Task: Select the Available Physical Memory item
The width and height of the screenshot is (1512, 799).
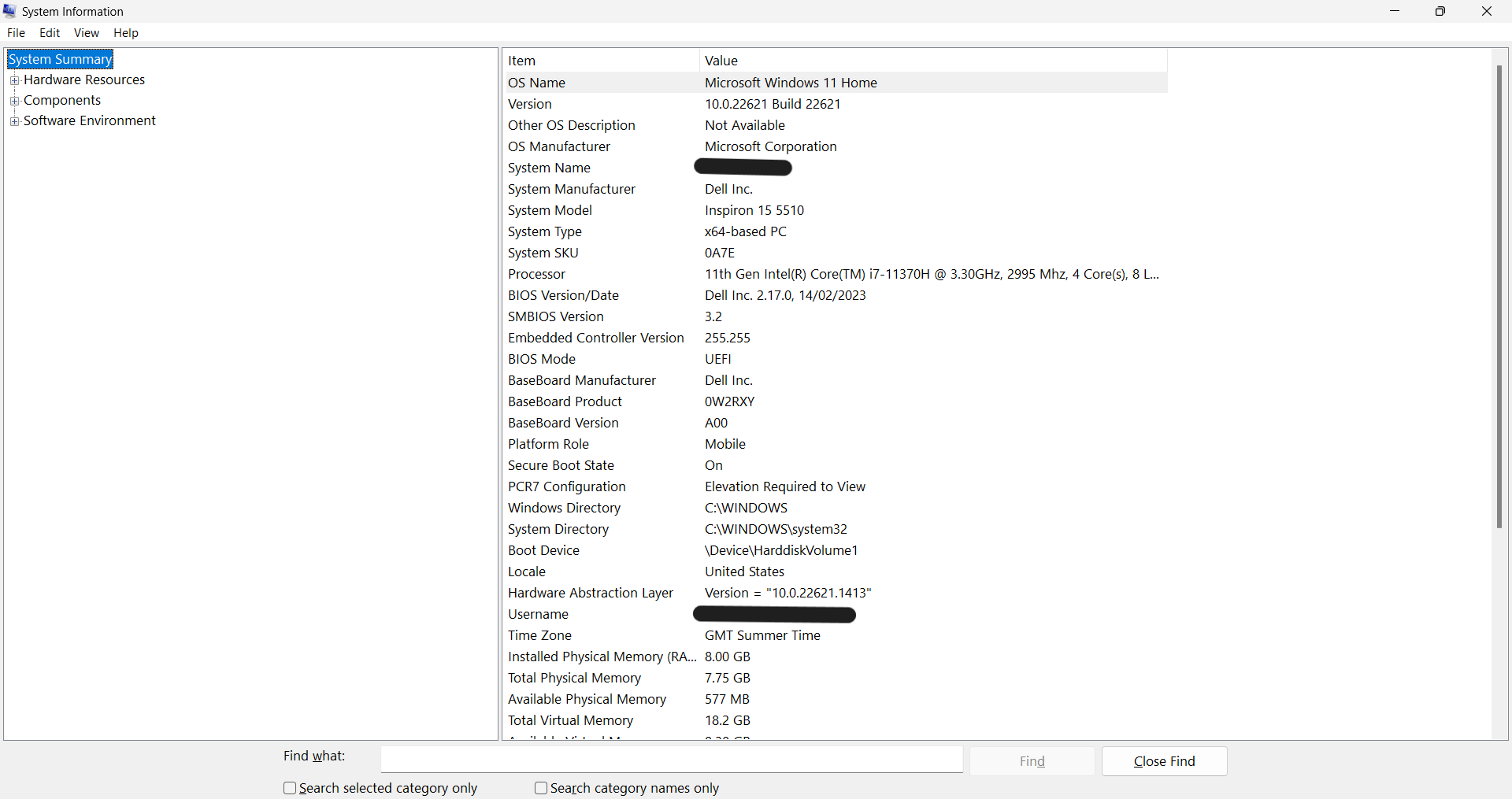Action: pyautogui.click(x=587, y=699)
